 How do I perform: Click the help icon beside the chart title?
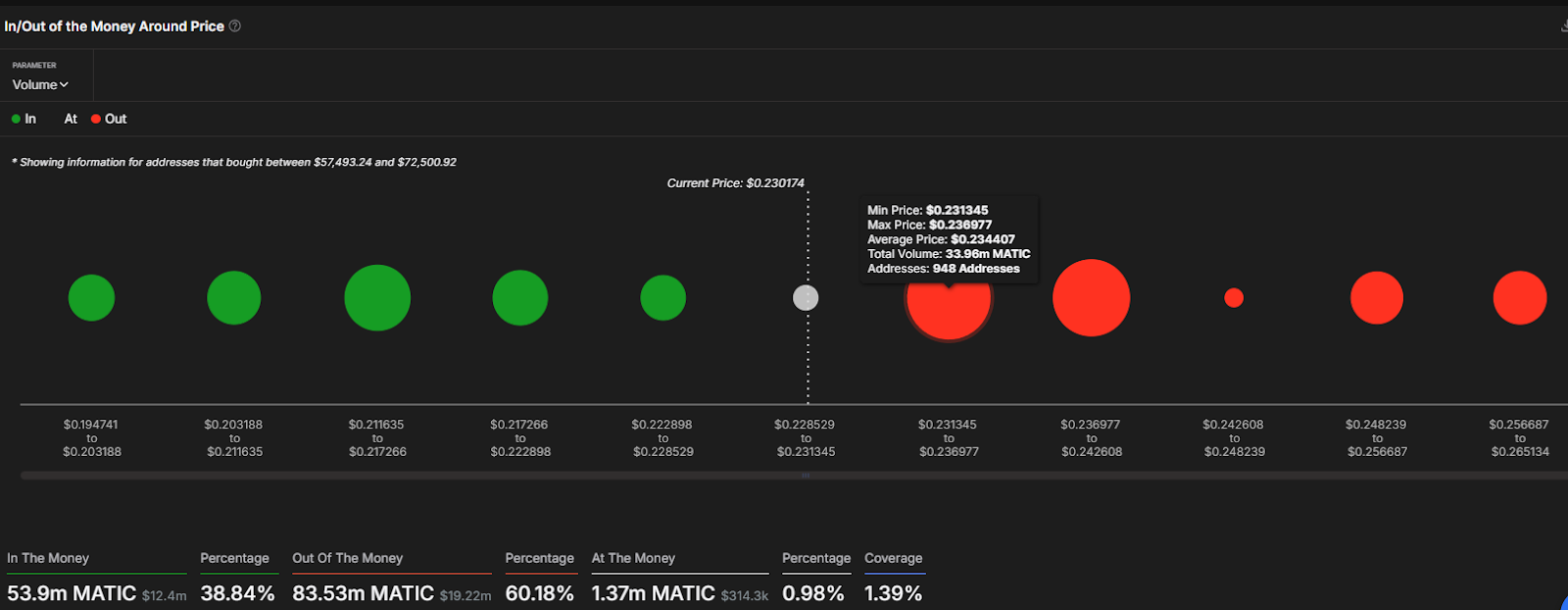pyautogui.click(x=235, y=26)
